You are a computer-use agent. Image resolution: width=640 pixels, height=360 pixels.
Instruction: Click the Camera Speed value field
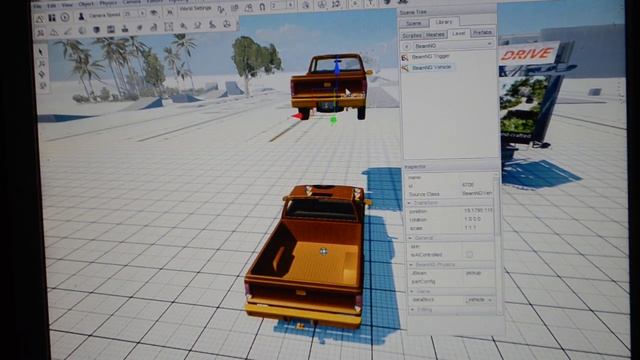pyautogui.click(x=131, y=13)
